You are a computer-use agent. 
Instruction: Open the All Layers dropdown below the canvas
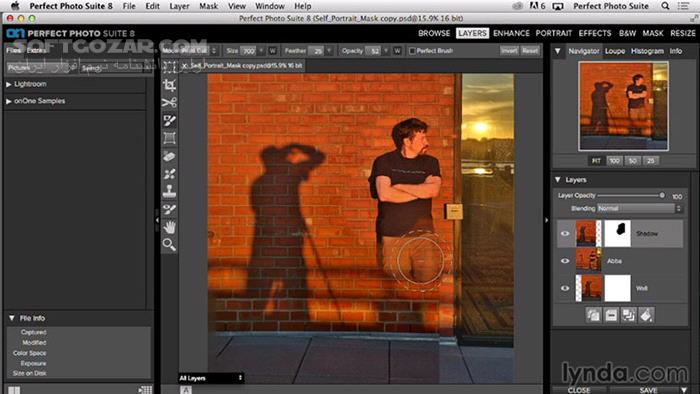[x=211, y=378]
